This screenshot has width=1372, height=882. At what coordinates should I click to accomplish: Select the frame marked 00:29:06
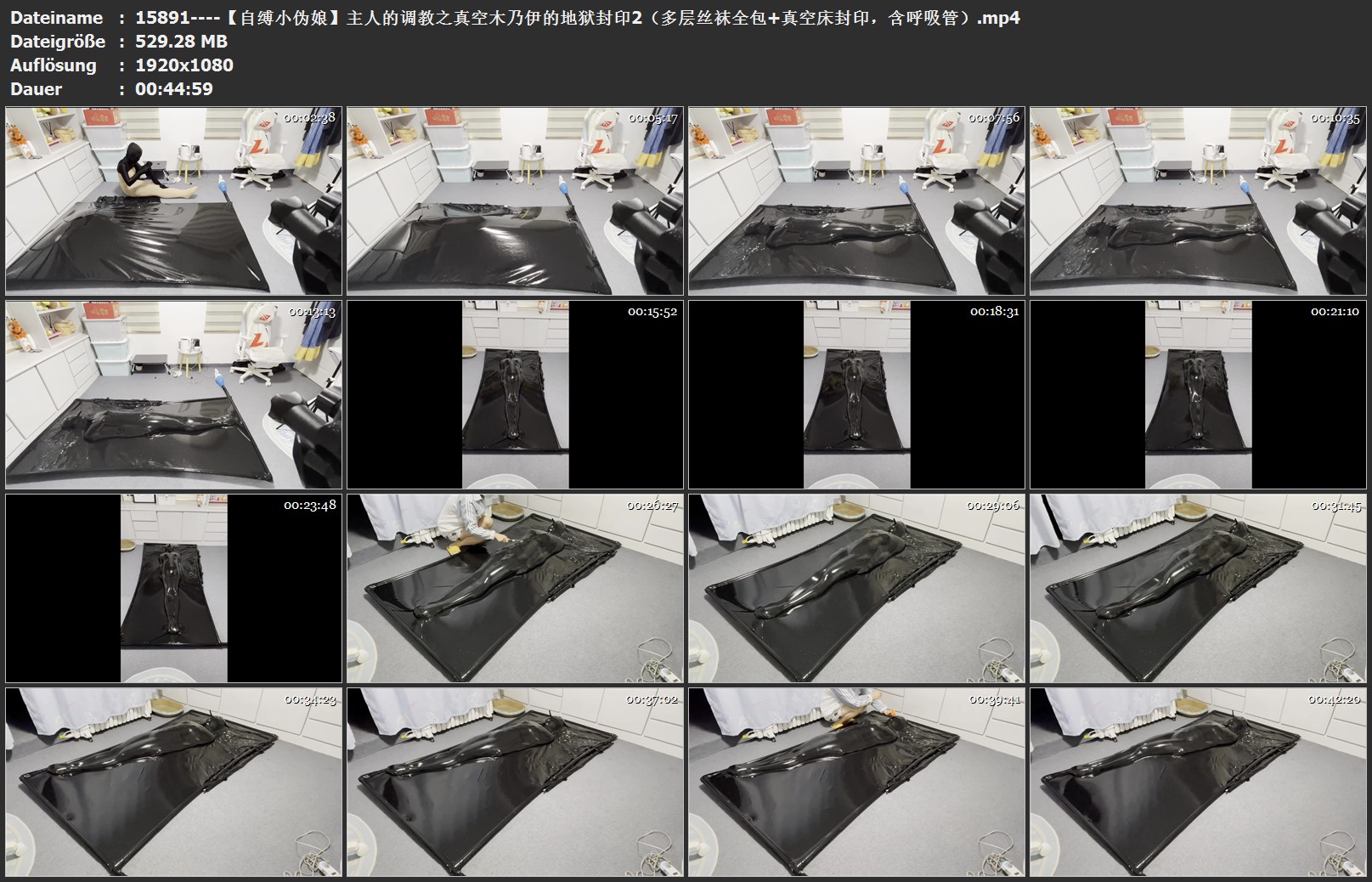pyautogui.click(x=856, y=588)
